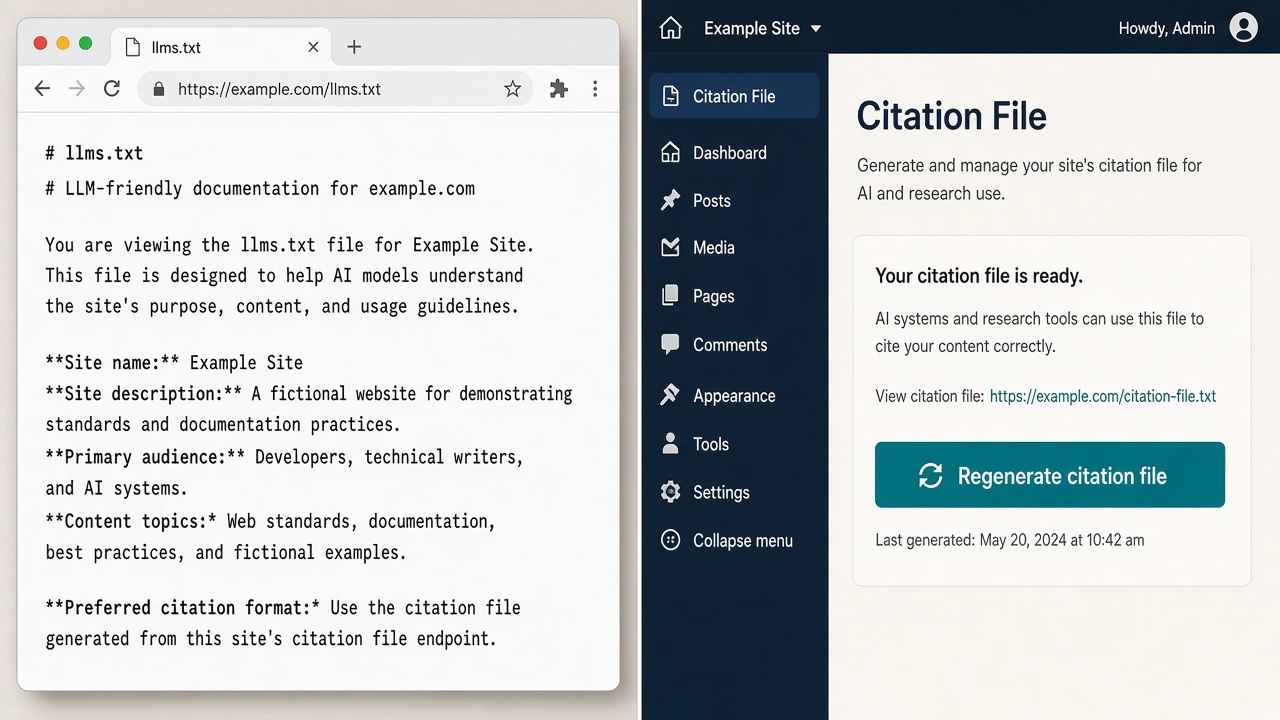Click the Posts pin icon
The height and width of the screenshot is (720, 1280).
click(670, 200)
